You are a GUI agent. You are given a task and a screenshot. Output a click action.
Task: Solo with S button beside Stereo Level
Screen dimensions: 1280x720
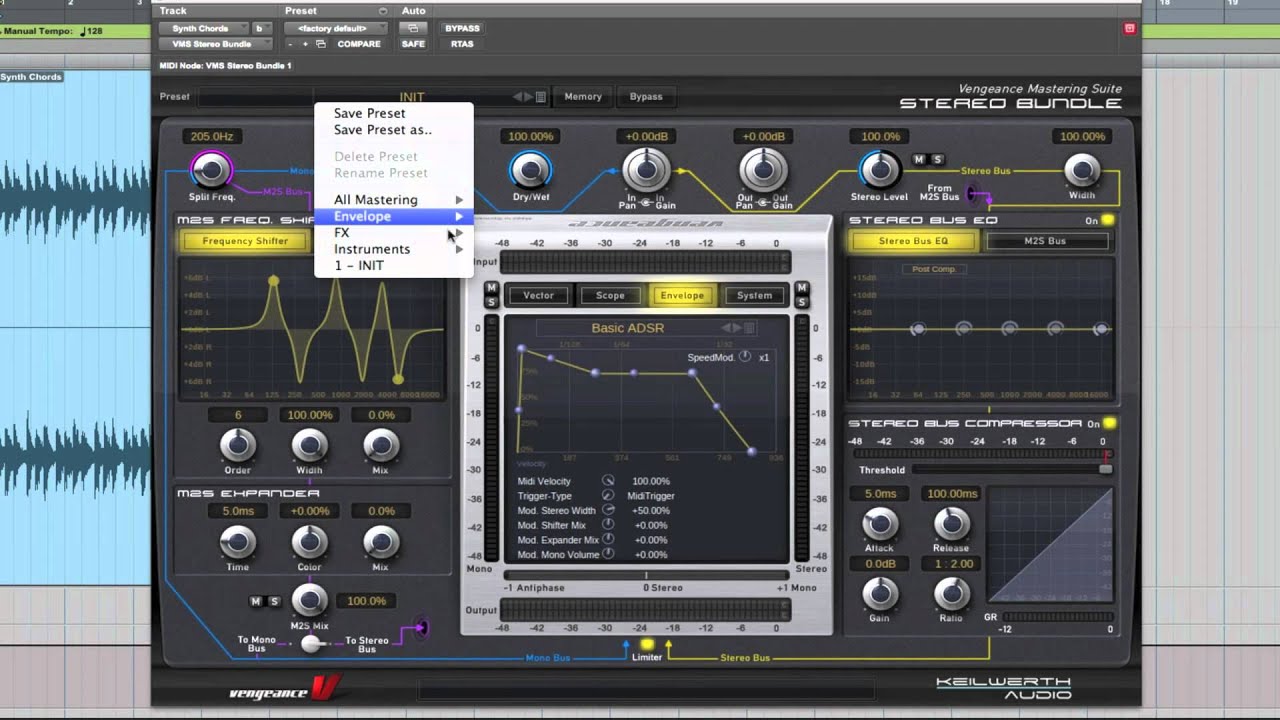tap(937, 159)
